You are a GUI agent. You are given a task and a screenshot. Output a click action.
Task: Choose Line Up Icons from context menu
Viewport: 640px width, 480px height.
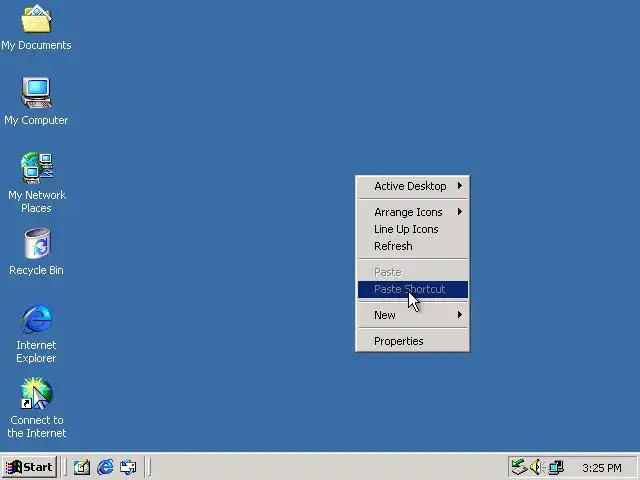[x=413, y=229]
